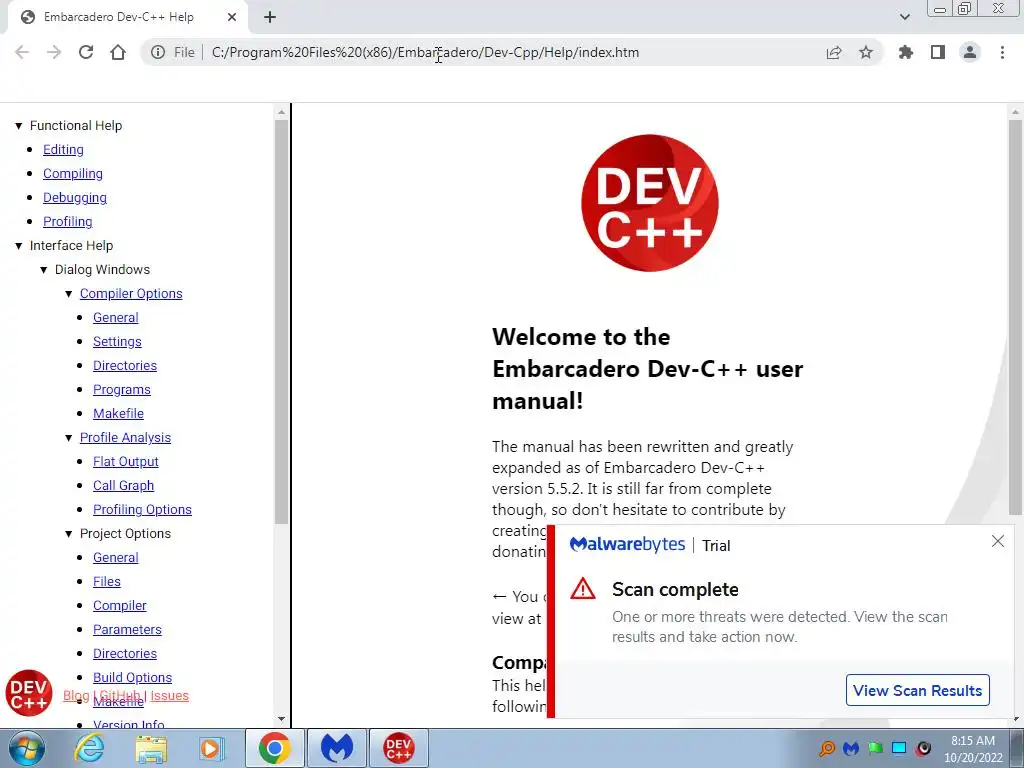Bookmark this page with the star
The width and height of the screenshot is (1024, 768).
[866, 52]
